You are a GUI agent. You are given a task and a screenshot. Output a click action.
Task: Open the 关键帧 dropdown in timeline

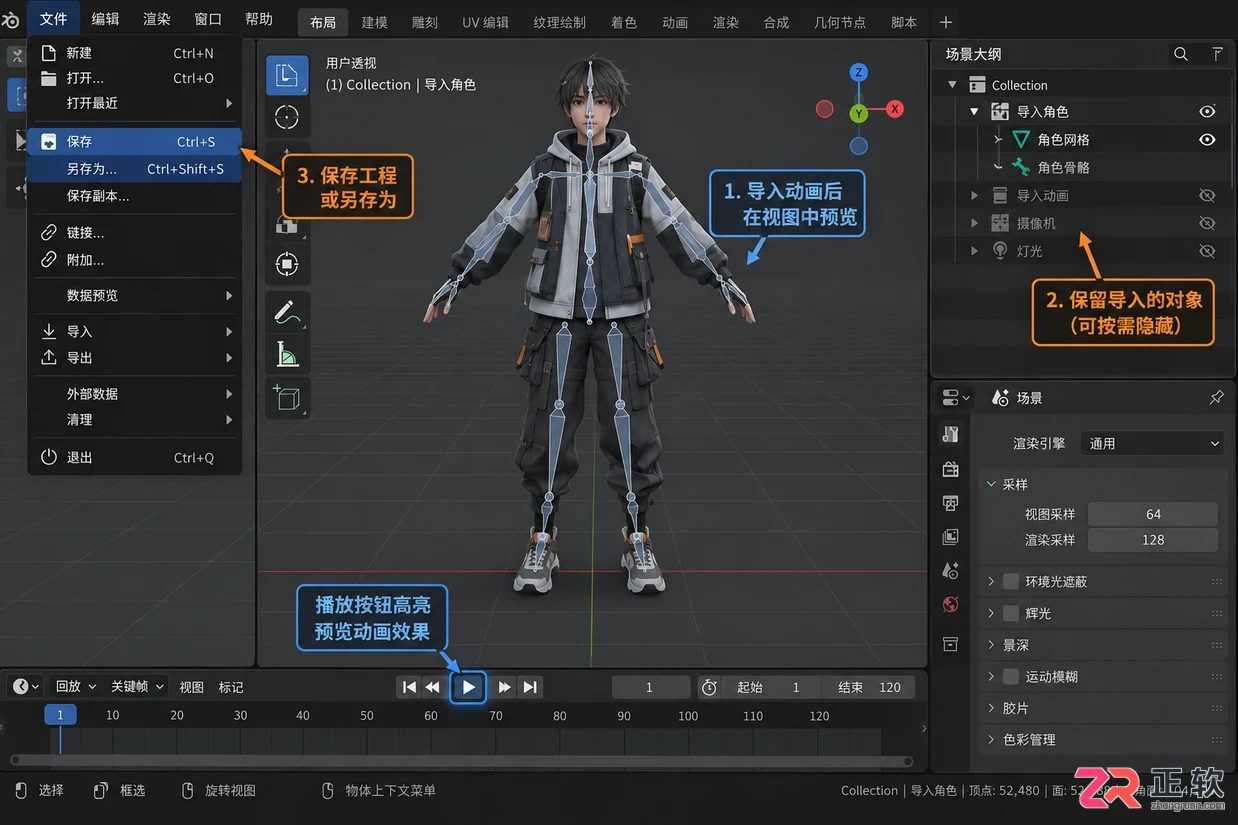[136, 686]
